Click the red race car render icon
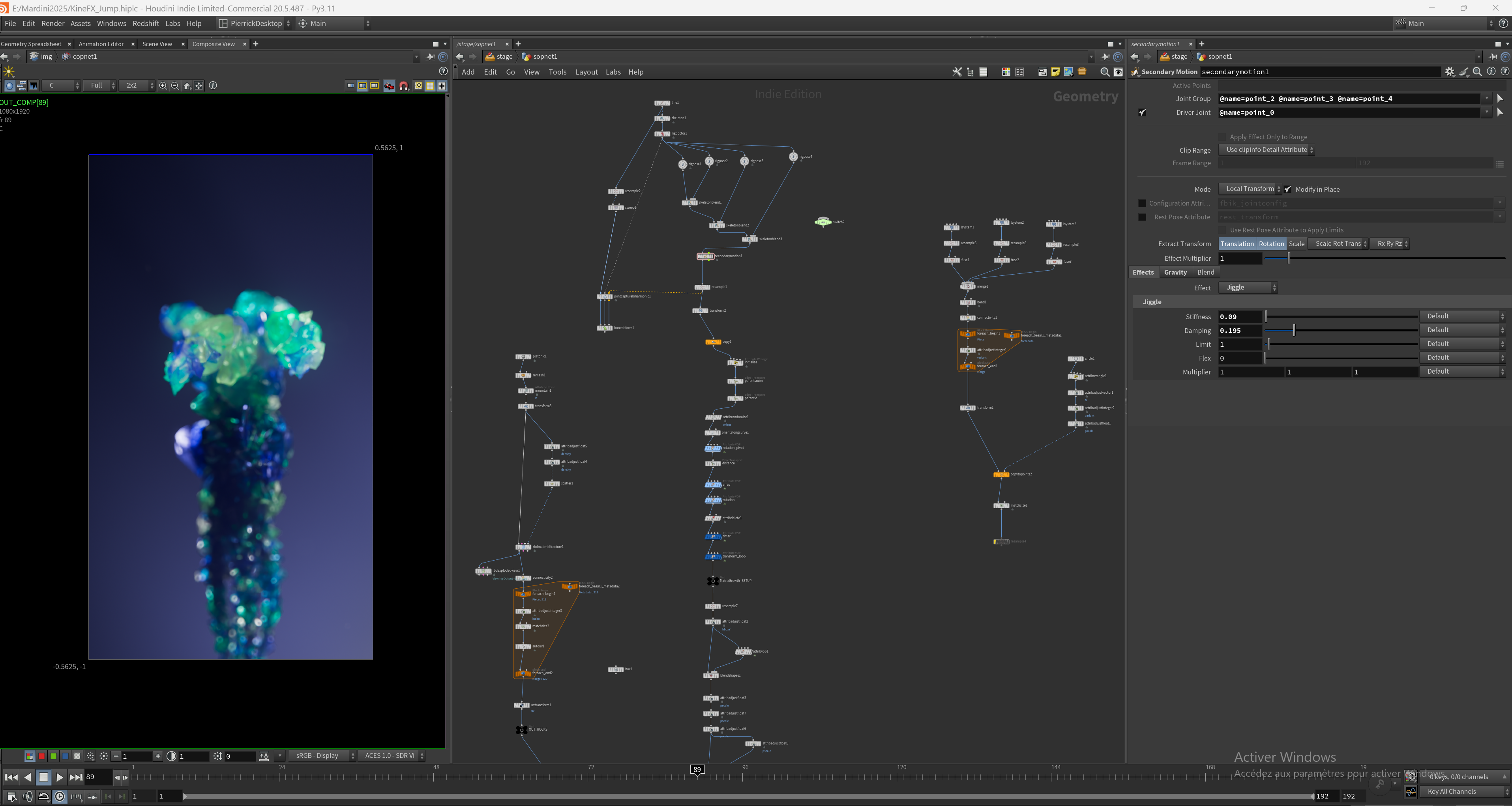Image resolution: width=1512 pixels, height=806 pixels. click(x=389, y=86)
